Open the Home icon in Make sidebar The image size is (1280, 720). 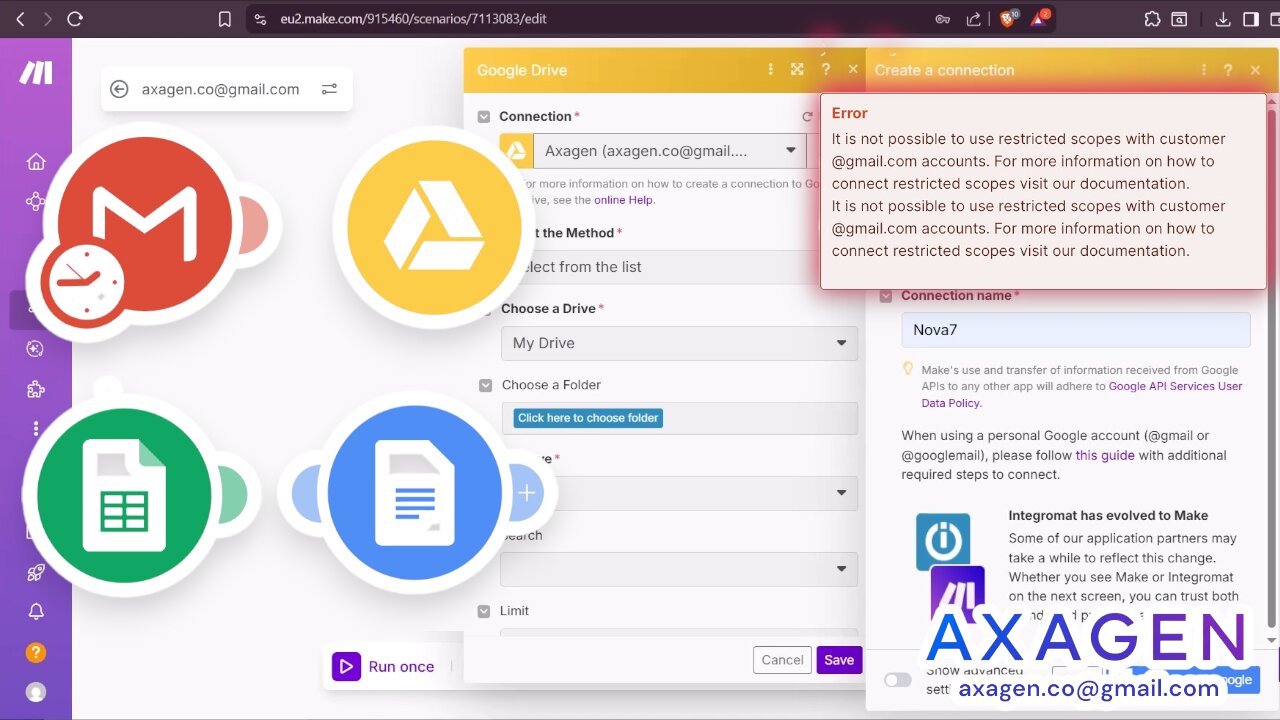pyautogui.click(x=36, y=161)
